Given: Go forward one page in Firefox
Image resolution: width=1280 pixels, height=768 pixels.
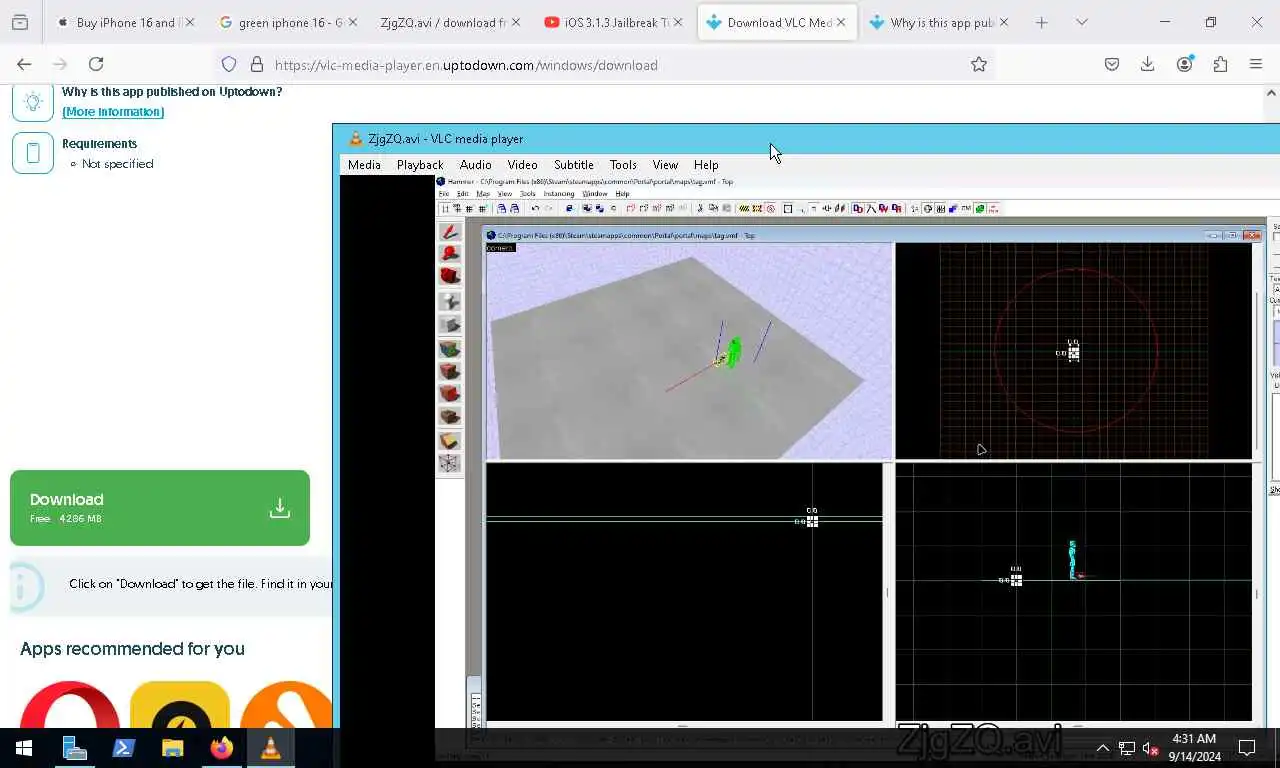Looking at the screenshot, I should click(60, 64).
